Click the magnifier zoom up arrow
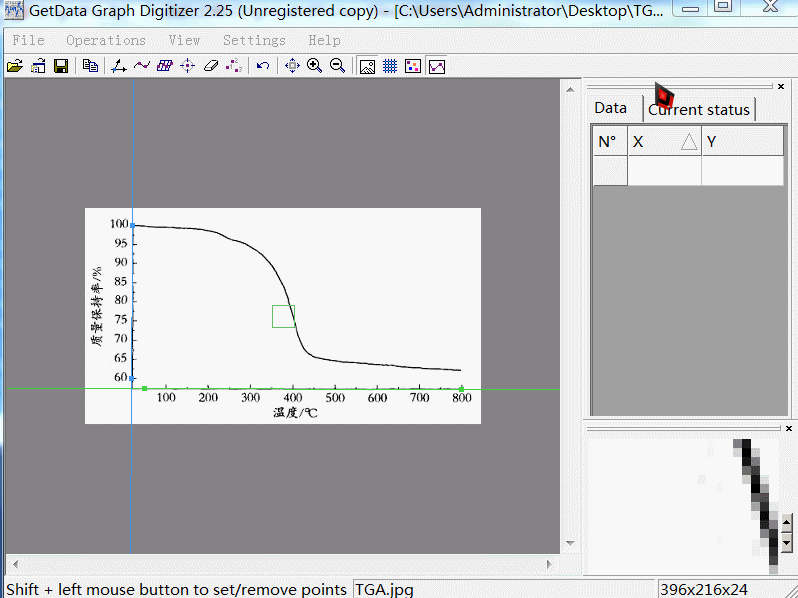Viewport: 798px width, 598px height. tap(786, 522)
